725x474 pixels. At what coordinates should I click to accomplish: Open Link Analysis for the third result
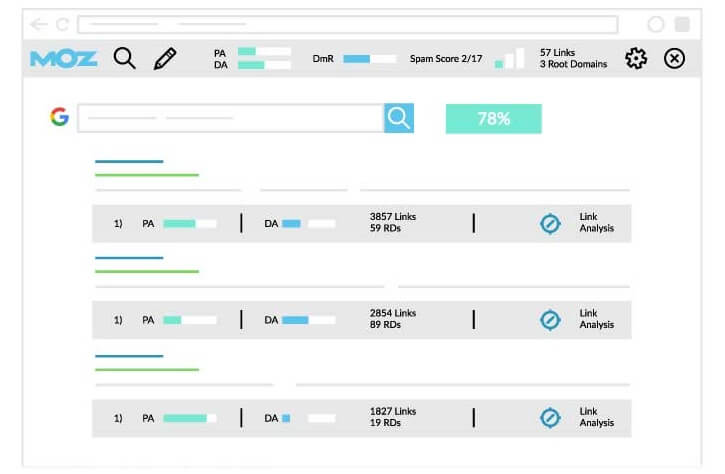[596, 418]
